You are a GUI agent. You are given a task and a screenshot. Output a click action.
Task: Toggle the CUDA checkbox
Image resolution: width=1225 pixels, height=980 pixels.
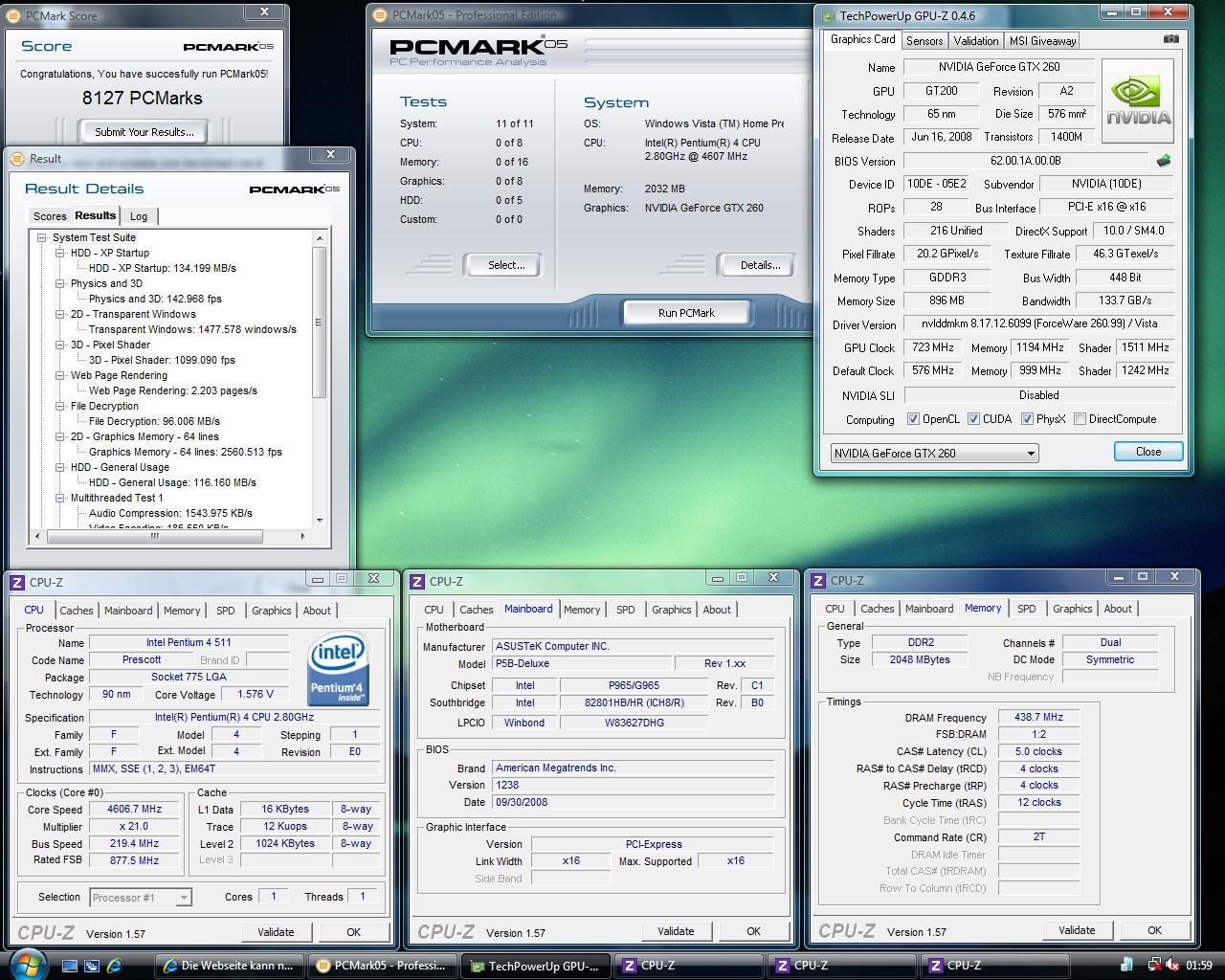973,419
